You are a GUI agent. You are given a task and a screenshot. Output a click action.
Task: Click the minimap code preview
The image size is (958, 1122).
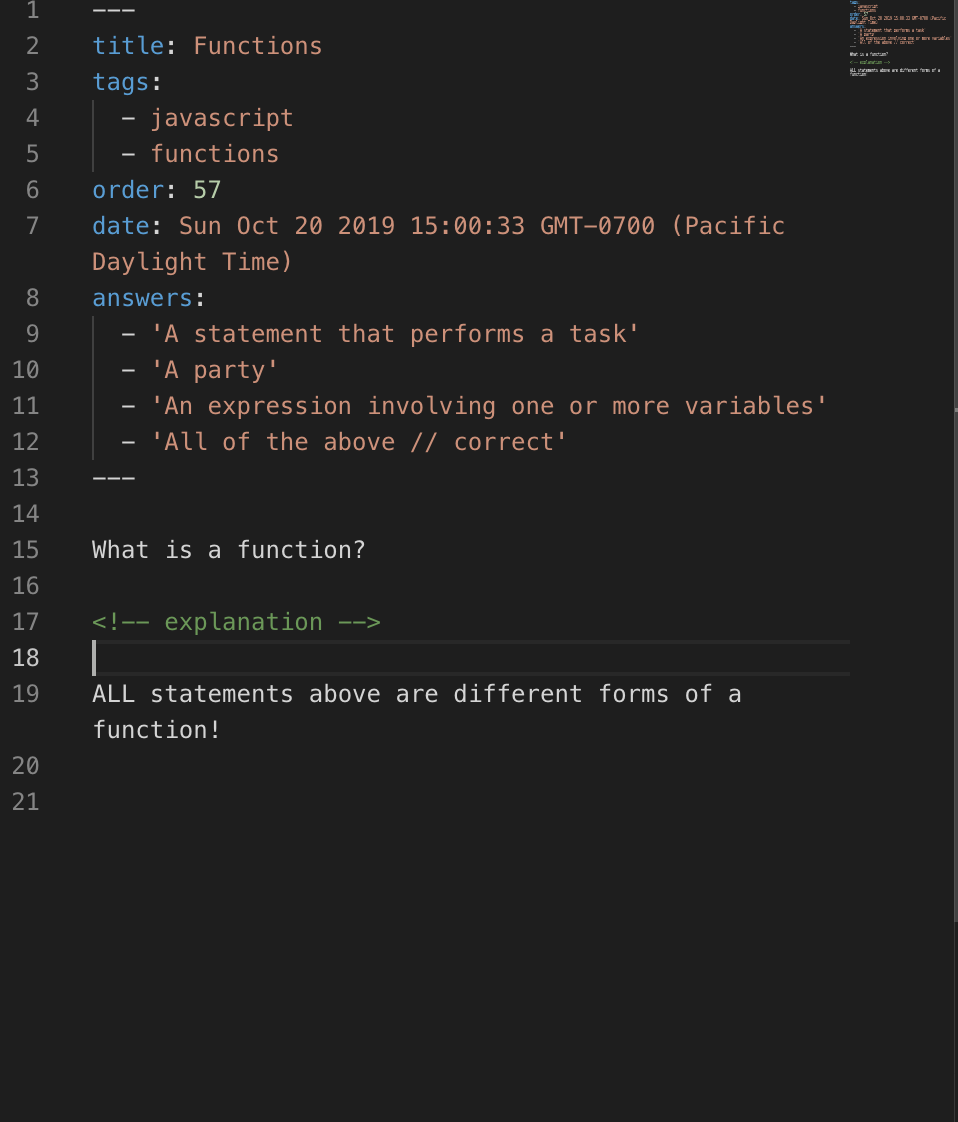click(896, 40)
